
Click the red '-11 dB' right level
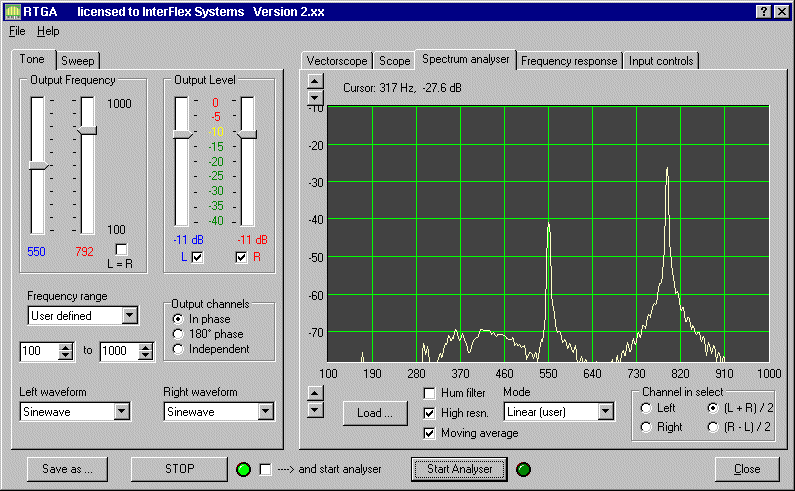[x=252, y=239]
